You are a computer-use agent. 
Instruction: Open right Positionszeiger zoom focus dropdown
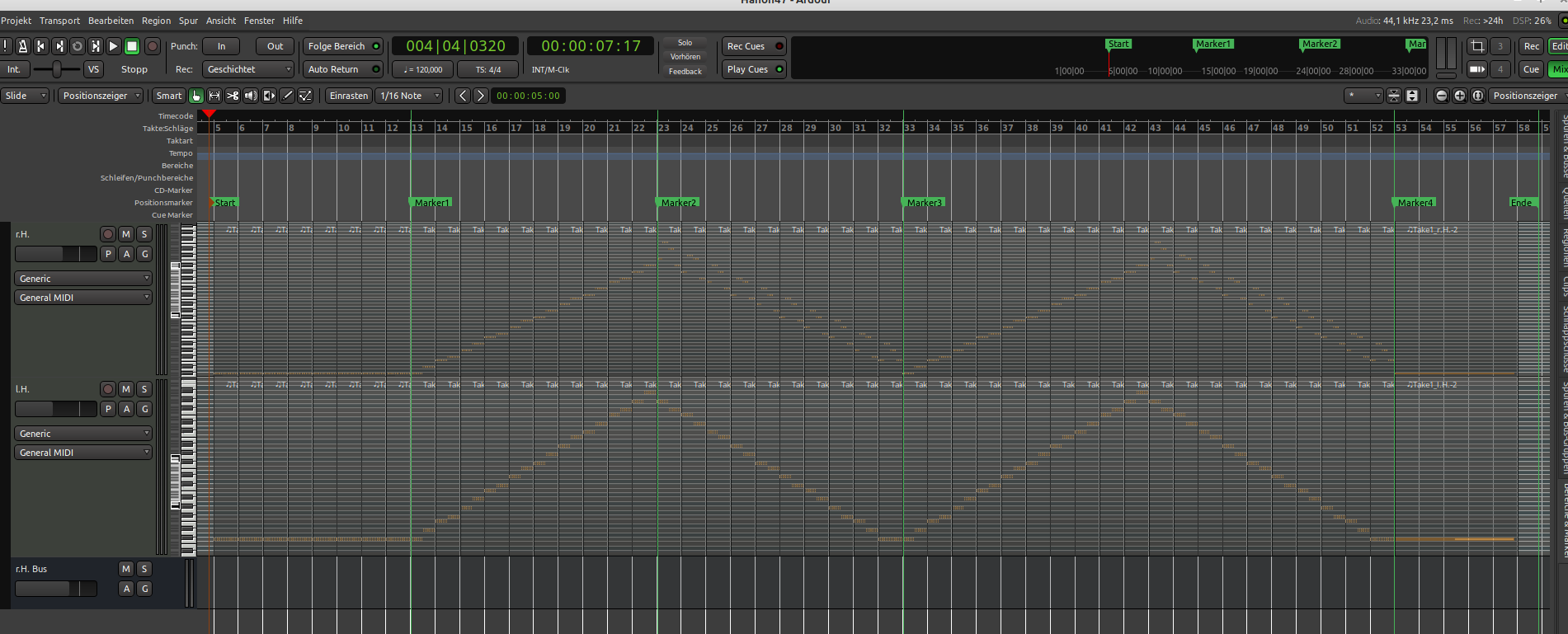tap(1528, 96)
